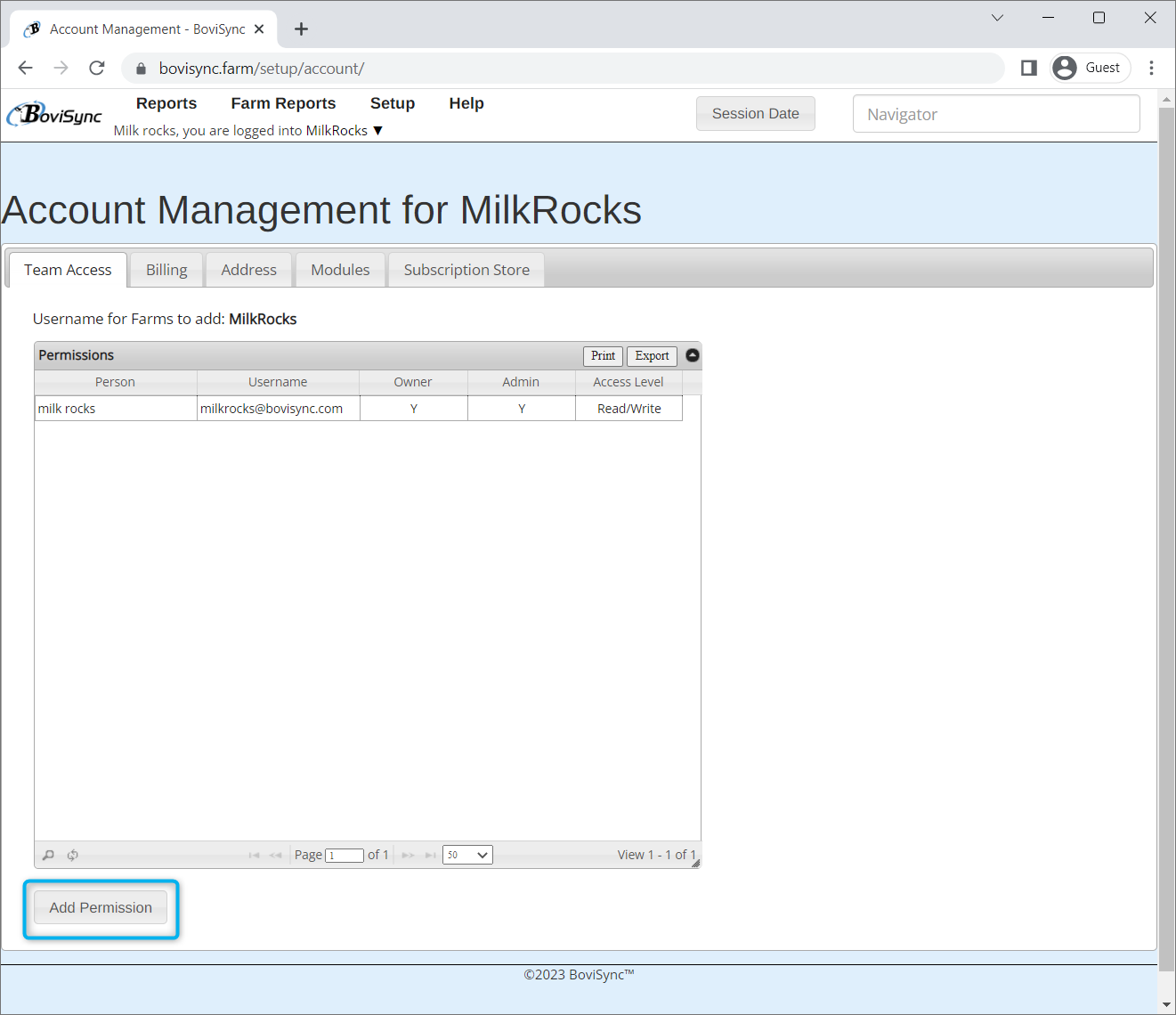Switch to the Subscription Store tab
This screenshot has height=1015, width=1176.
(466, 270)
